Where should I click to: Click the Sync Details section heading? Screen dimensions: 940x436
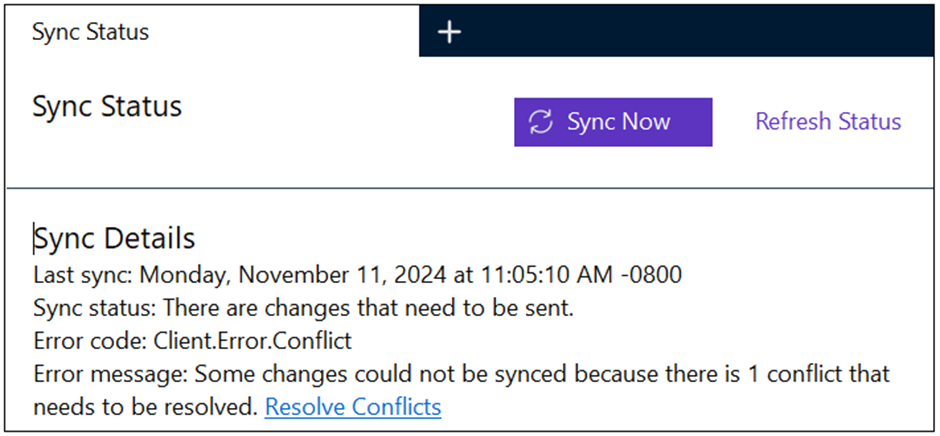[115, 239]
